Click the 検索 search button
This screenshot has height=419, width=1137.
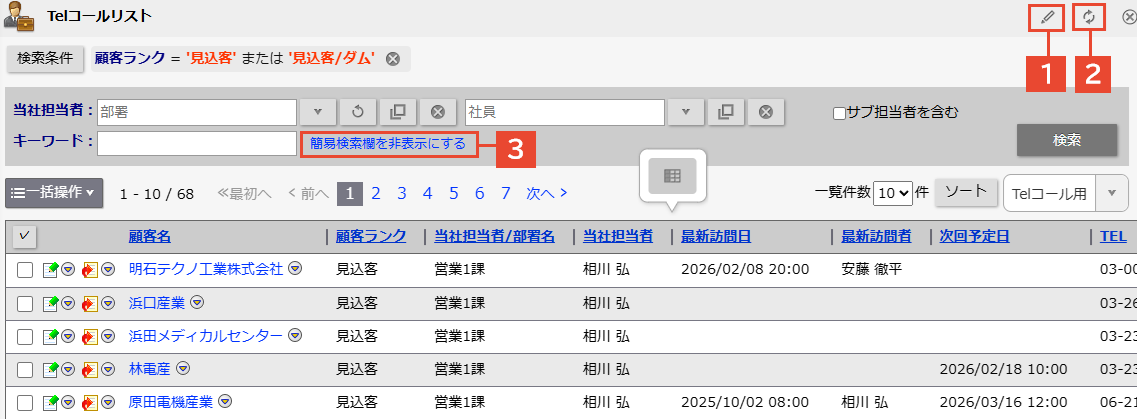[1066, 141]
